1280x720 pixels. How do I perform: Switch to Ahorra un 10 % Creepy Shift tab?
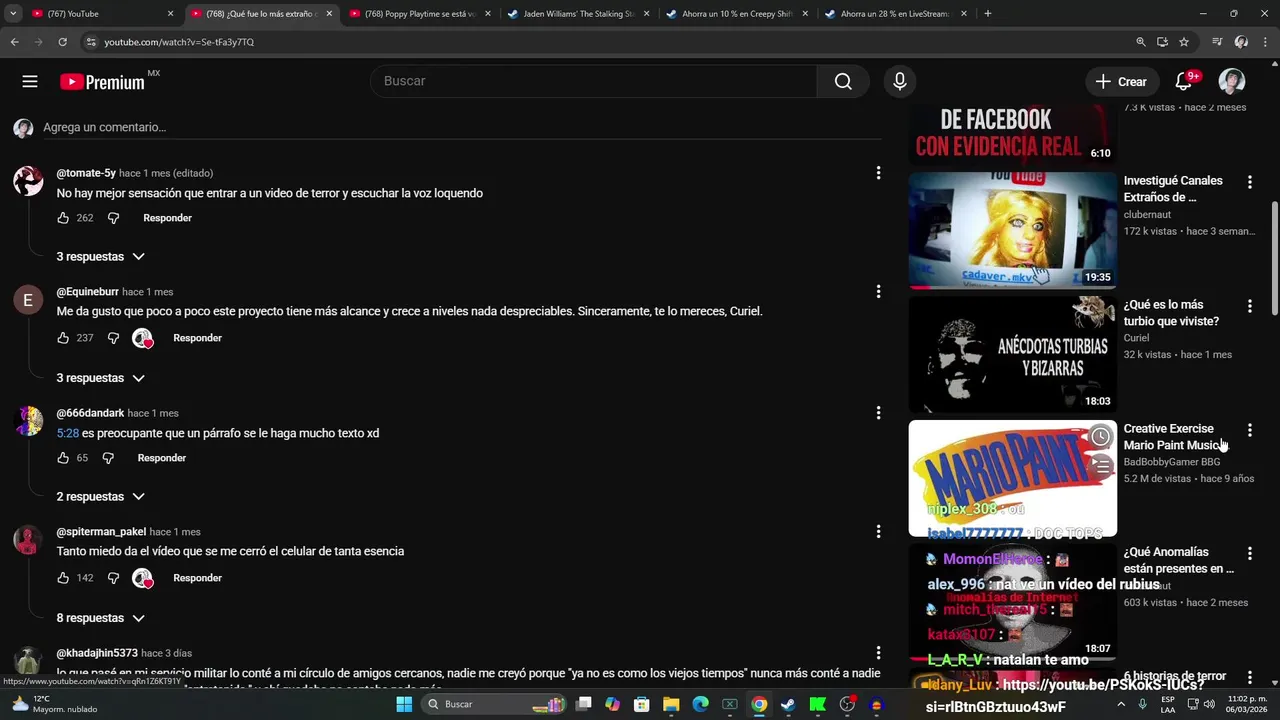tap(737, 14)
